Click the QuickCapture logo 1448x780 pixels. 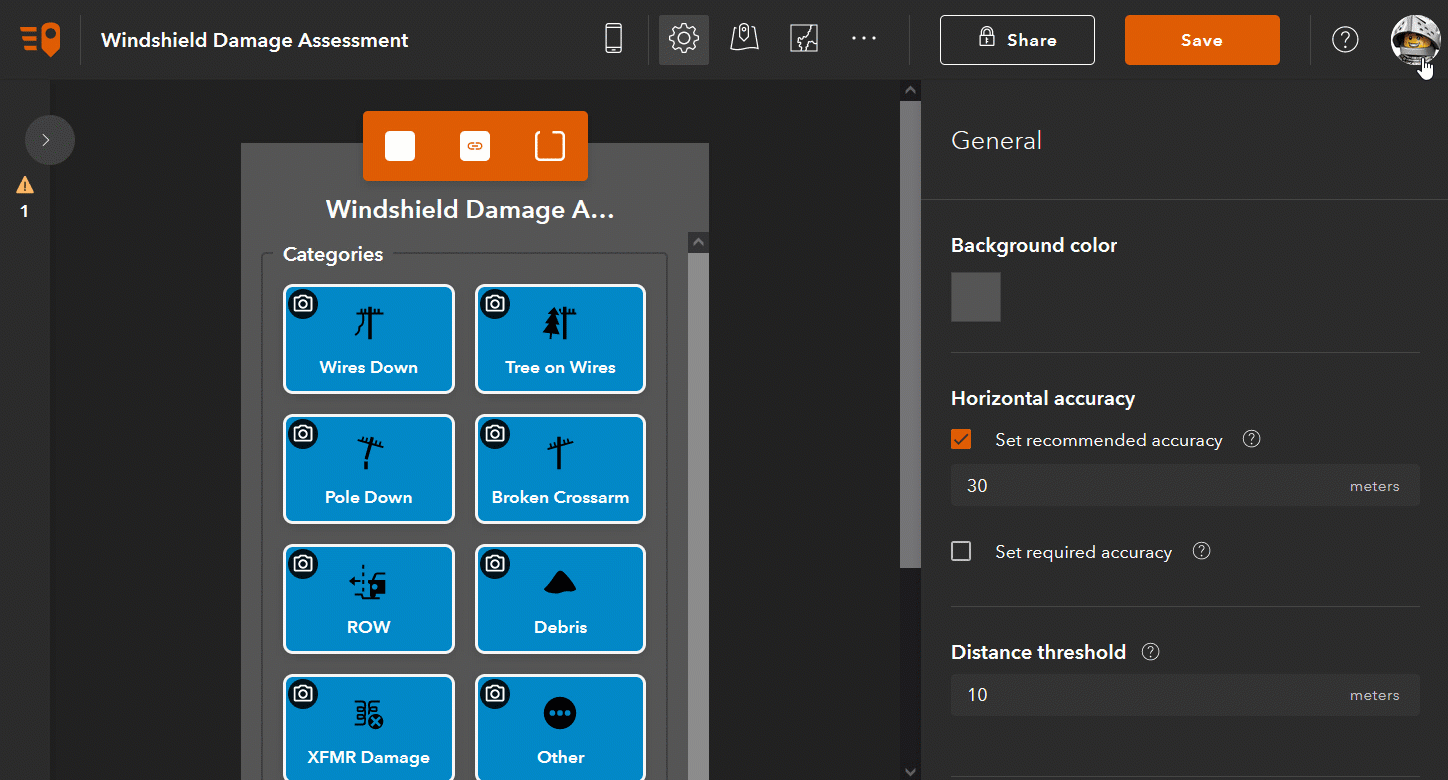coord(39,39)
